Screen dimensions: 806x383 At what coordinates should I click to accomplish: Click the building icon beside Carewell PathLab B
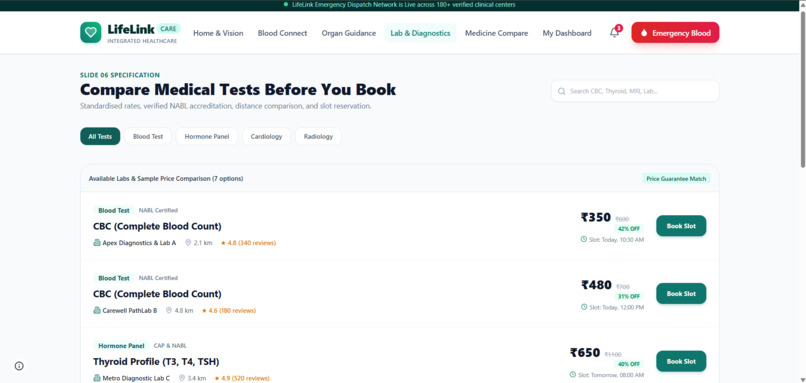point(97,311)
